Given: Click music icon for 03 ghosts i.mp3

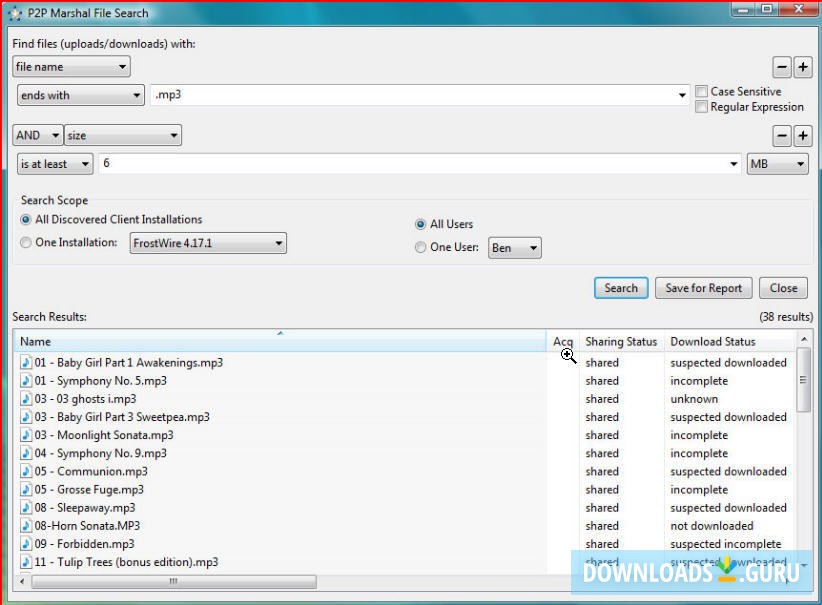Looking at the screenshot, I should (26, 398).
